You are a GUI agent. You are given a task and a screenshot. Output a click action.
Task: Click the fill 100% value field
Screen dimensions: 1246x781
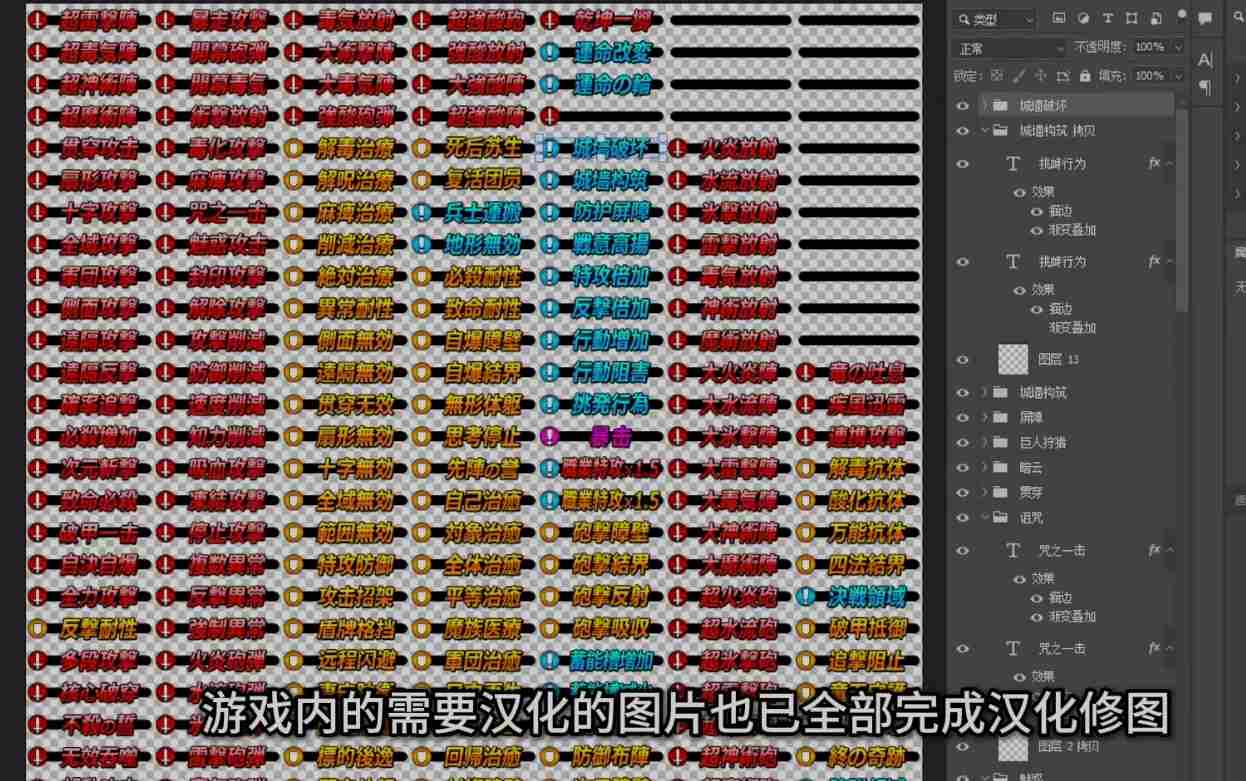pos(1150,76)
